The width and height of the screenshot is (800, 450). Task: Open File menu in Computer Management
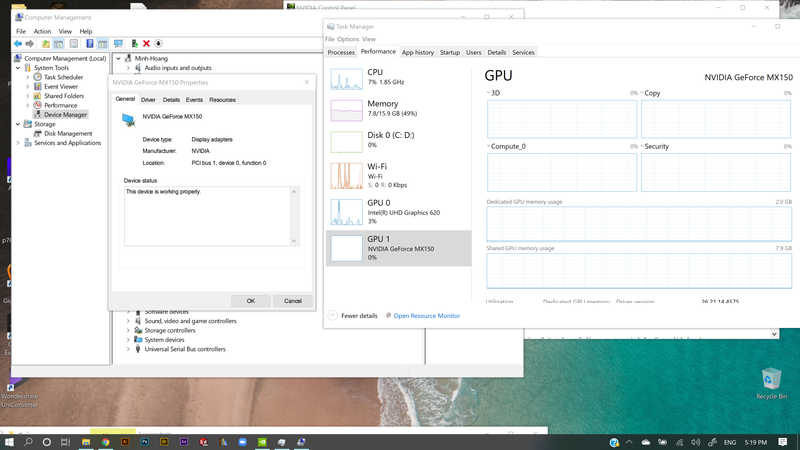[x=21, y=31]
